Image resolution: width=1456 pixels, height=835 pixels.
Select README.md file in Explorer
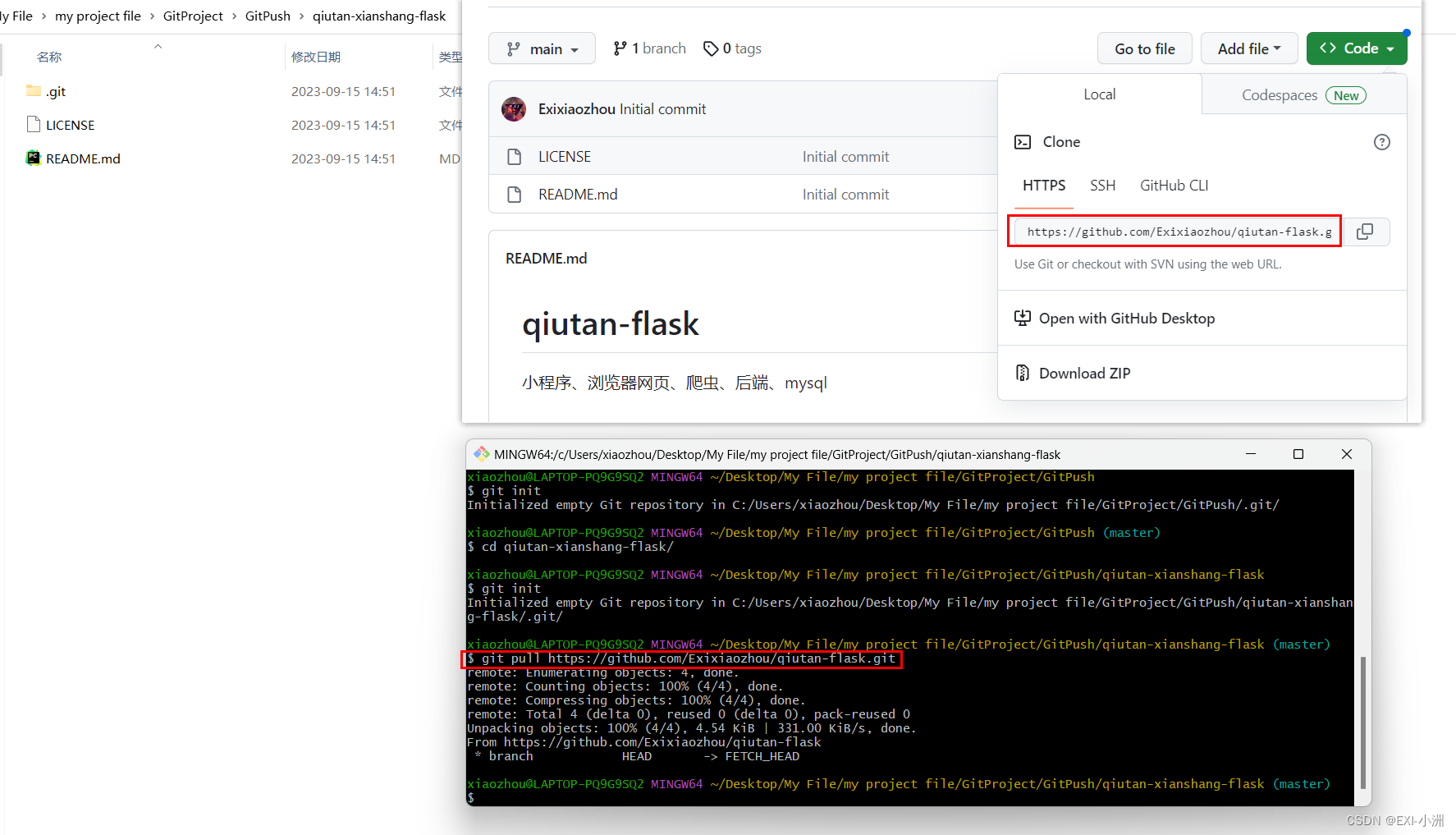point(83,158)
